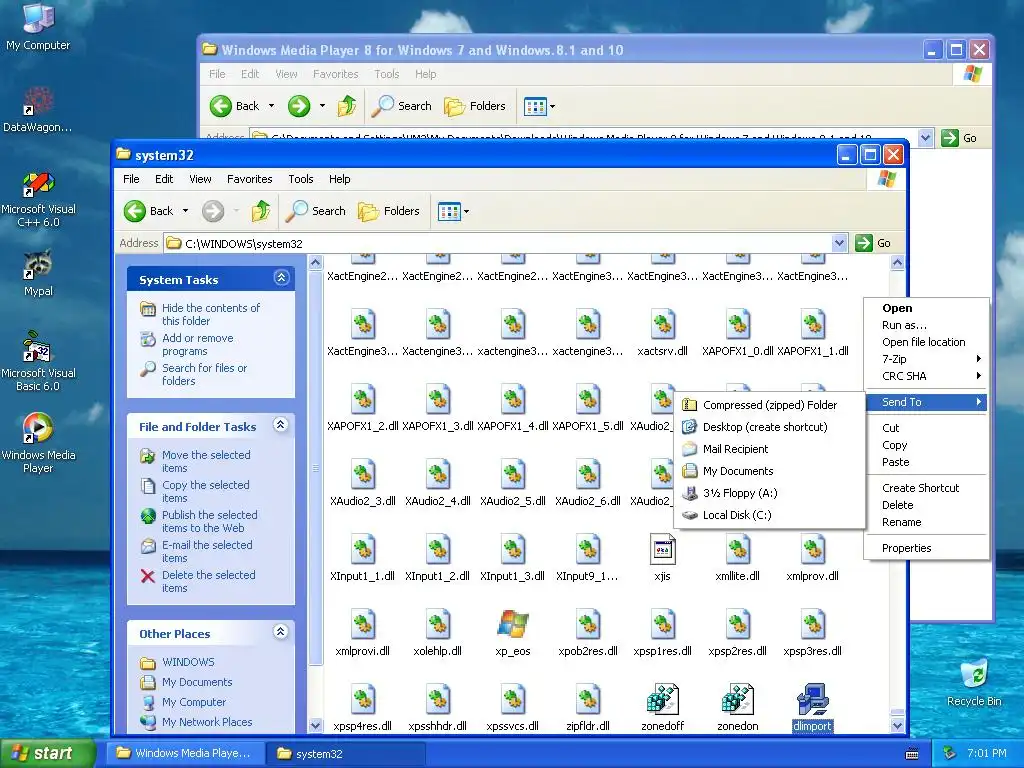
Task: Click Add or remove programs link
Action: point(197,344)
